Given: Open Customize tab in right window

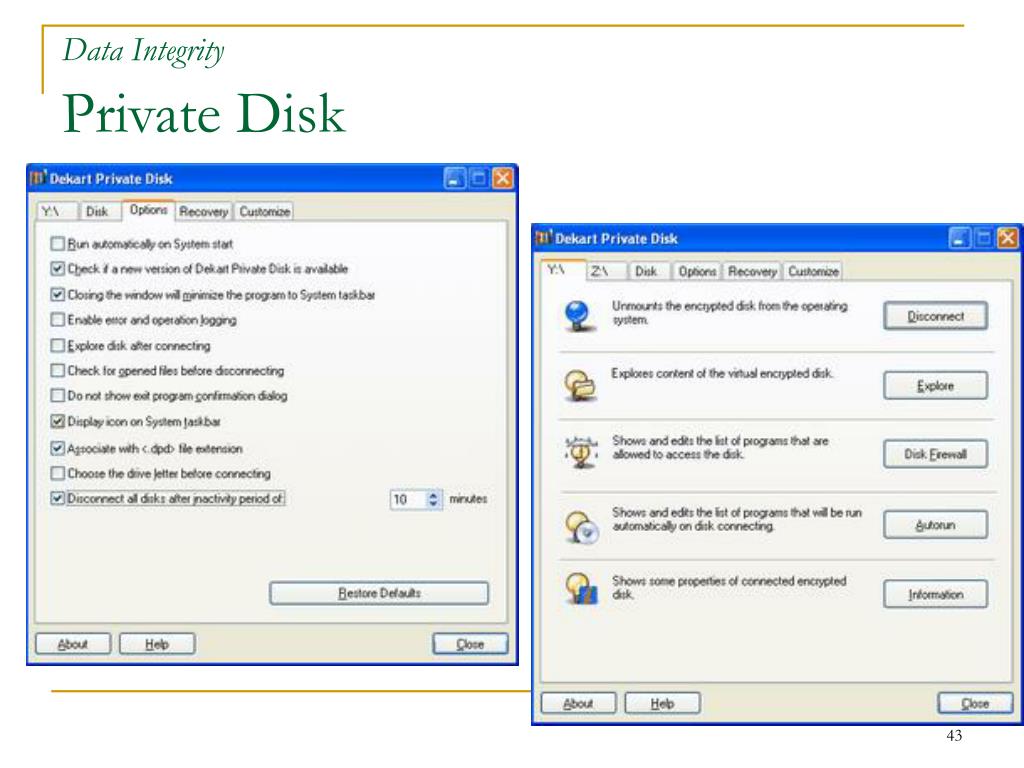Looking at the screenshot, I should click(x=813, y=272).
